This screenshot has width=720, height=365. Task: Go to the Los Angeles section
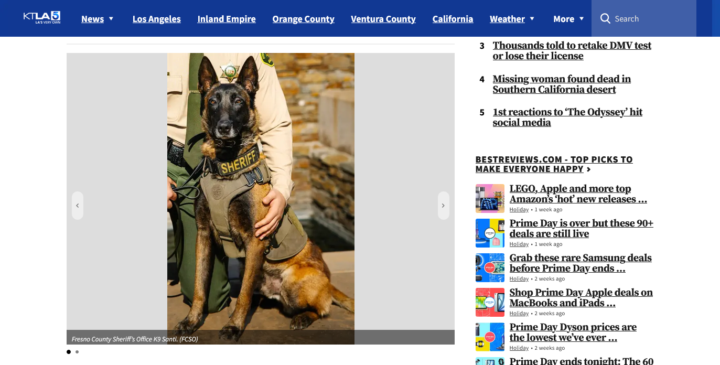pos(157,19)
